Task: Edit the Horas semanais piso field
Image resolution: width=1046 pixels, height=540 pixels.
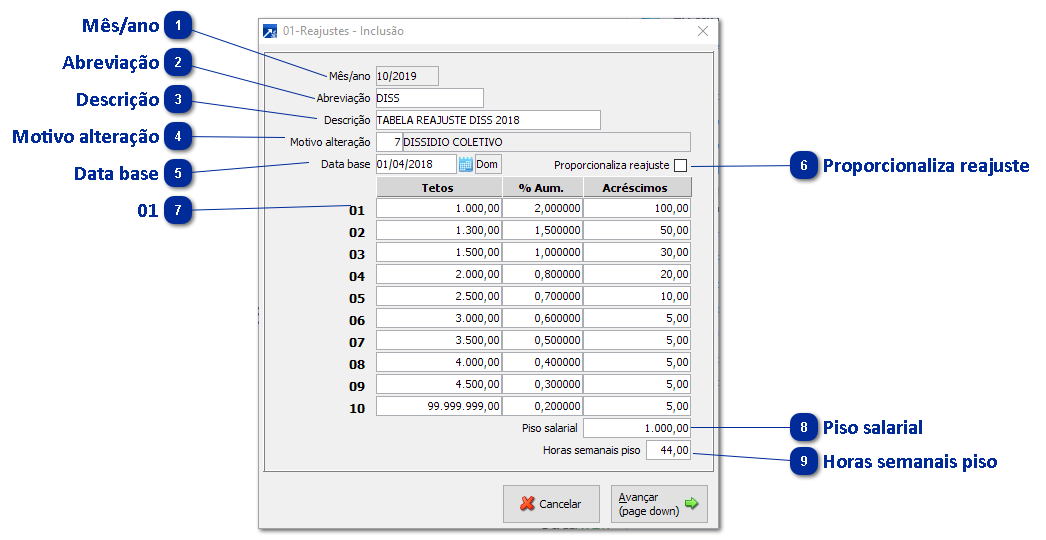Action: tap(668, 451)
